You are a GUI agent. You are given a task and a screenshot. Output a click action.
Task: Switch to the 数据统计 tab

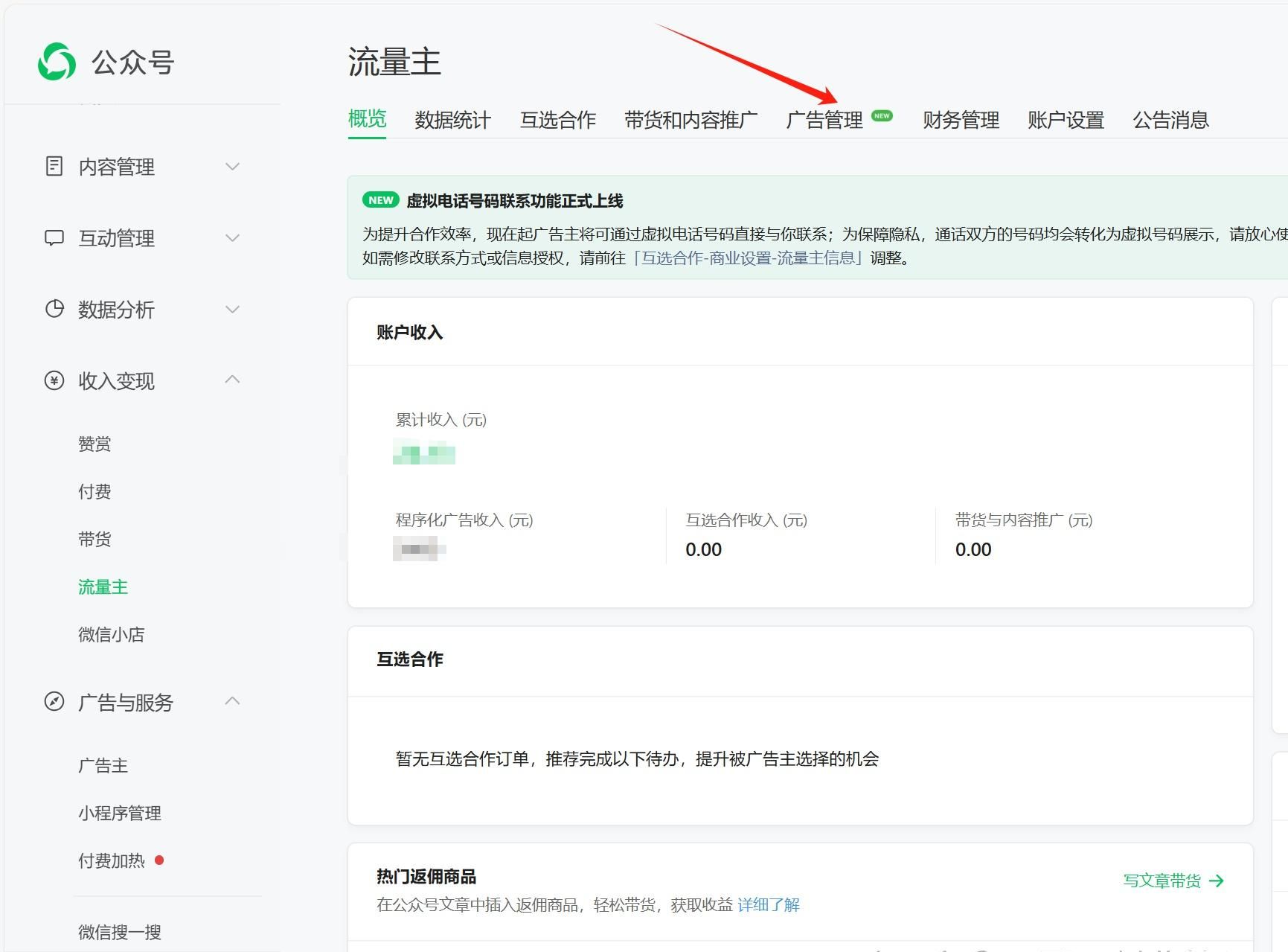coord(452,120)
